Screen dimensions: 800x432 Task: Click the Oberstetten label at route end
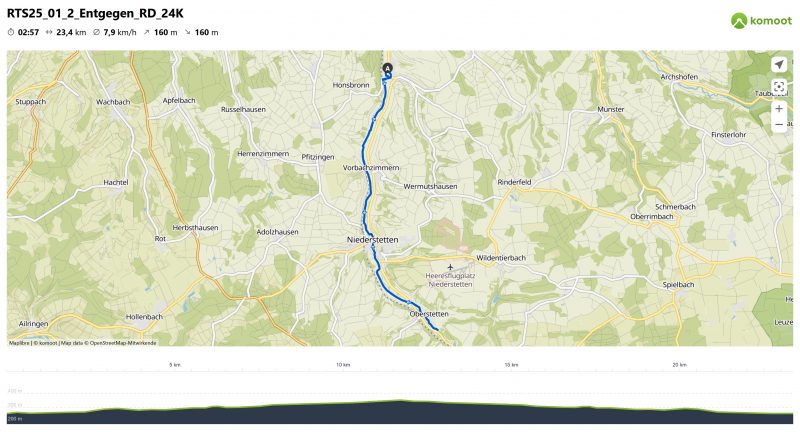point(429,314)
